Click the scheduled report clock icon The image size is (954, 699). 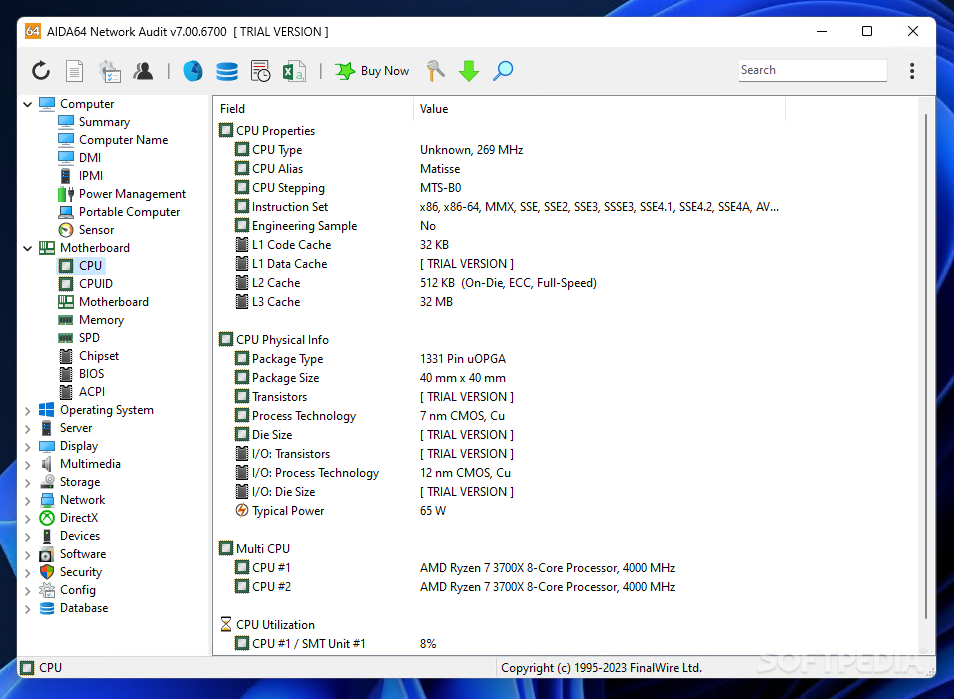pos(260,71)
